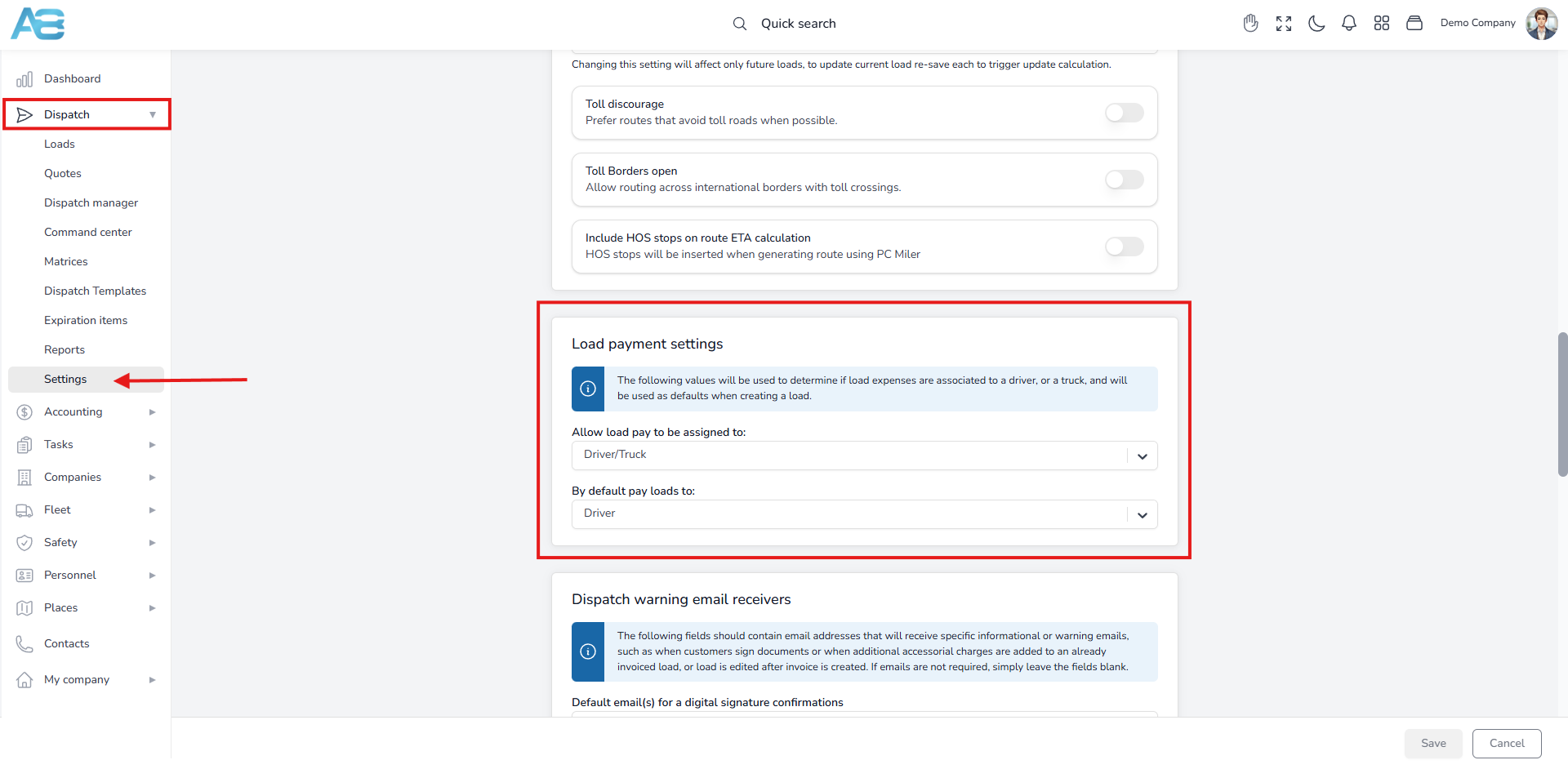The height and width of the screenshot is (769, 1568).
Task: Open Quotes in Dispatch menu
Action: [x=63, y=173]
